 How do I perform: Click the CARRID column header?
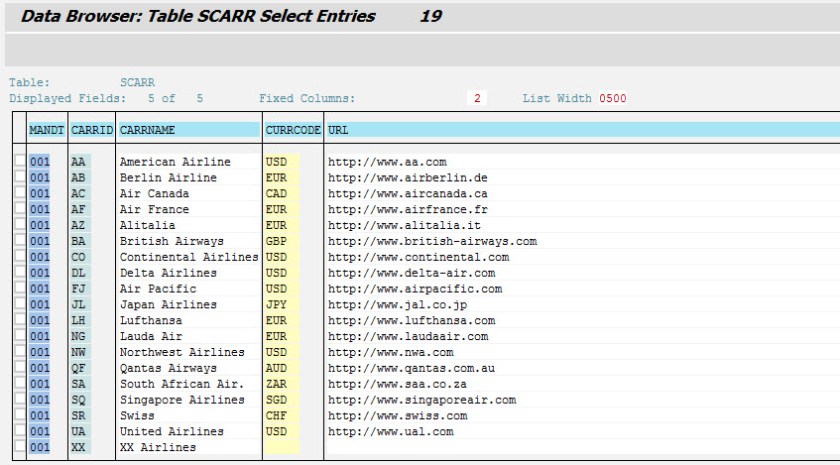click(92, 130)
